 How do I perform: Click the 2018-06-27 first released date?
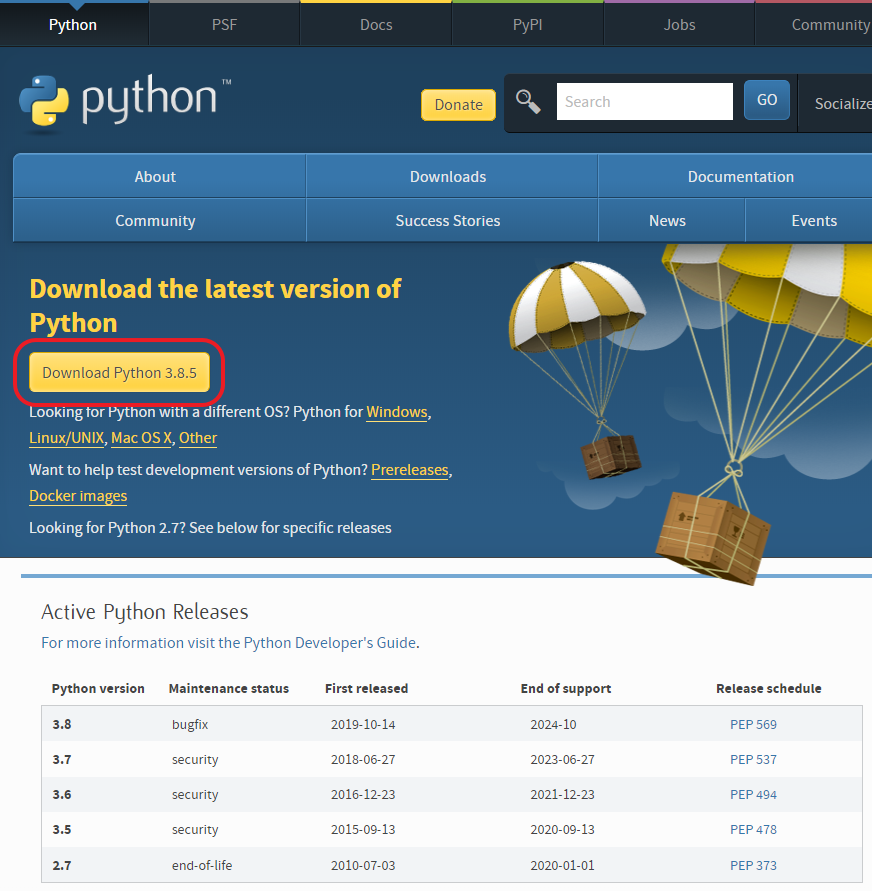click(363, 759)
